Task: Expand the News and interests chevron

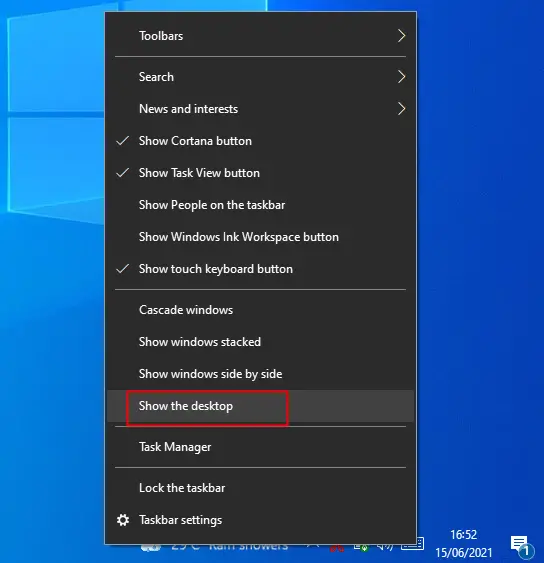Action: tap(401, 108)
